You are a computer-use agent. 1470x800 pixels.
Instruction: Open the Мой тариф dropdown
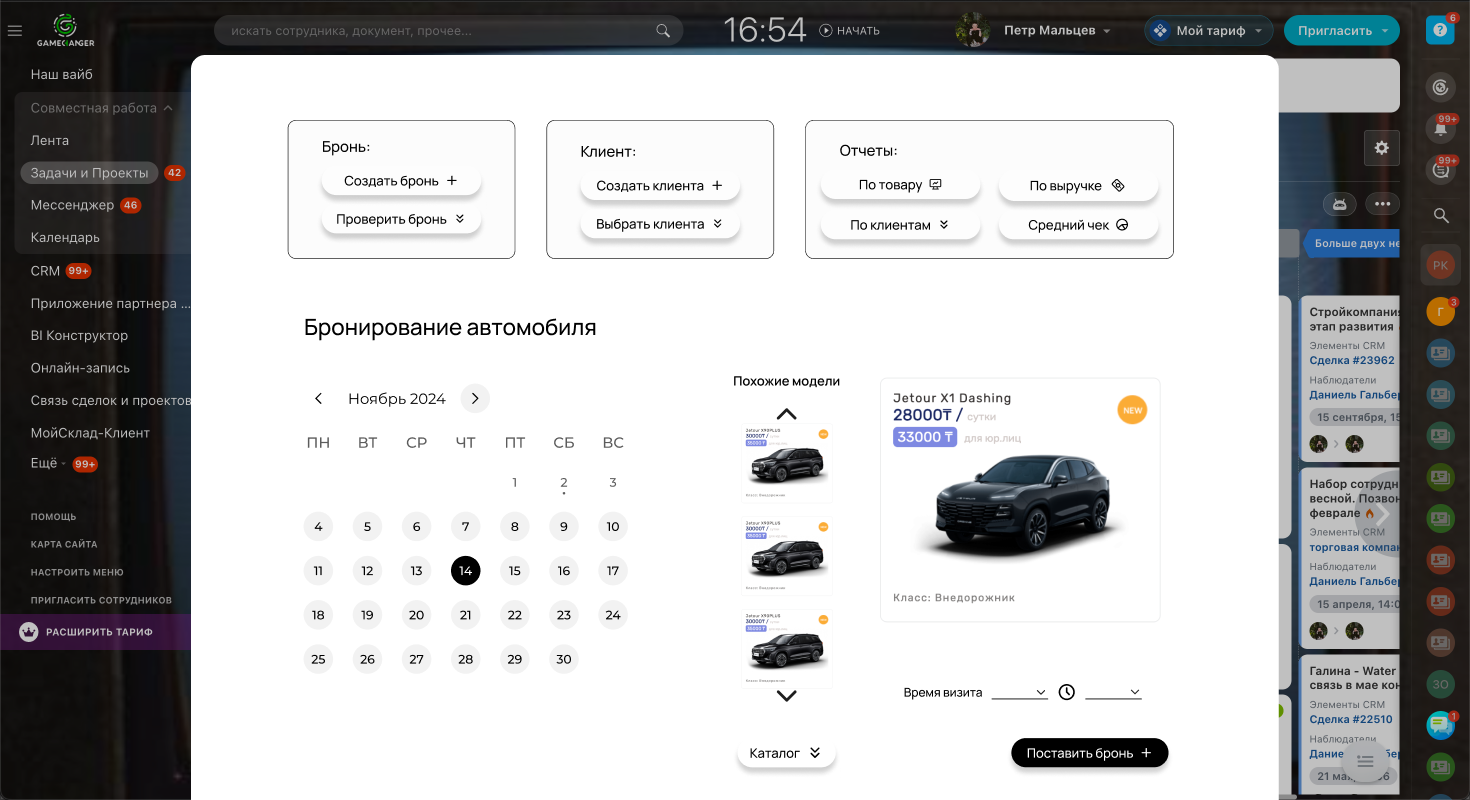(1209, 31)
